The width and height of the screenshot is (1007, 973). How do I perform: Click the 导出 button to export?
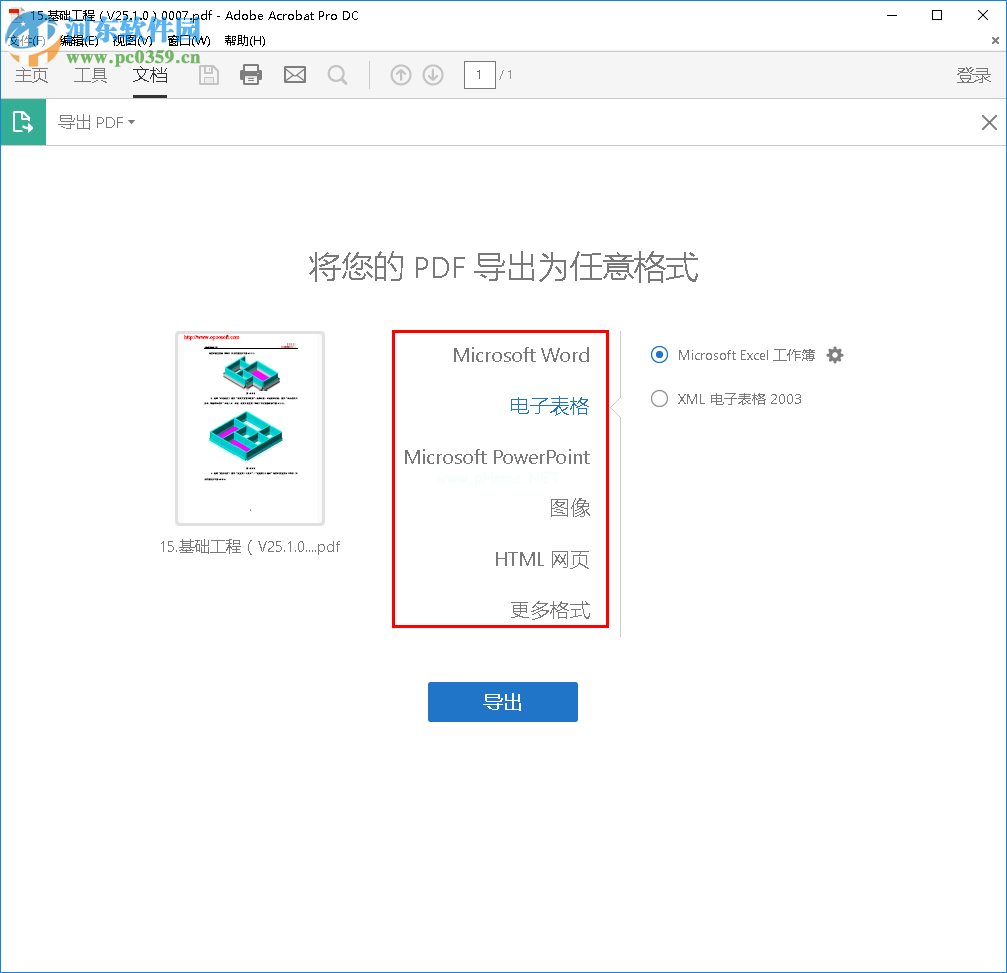[502, 701]
